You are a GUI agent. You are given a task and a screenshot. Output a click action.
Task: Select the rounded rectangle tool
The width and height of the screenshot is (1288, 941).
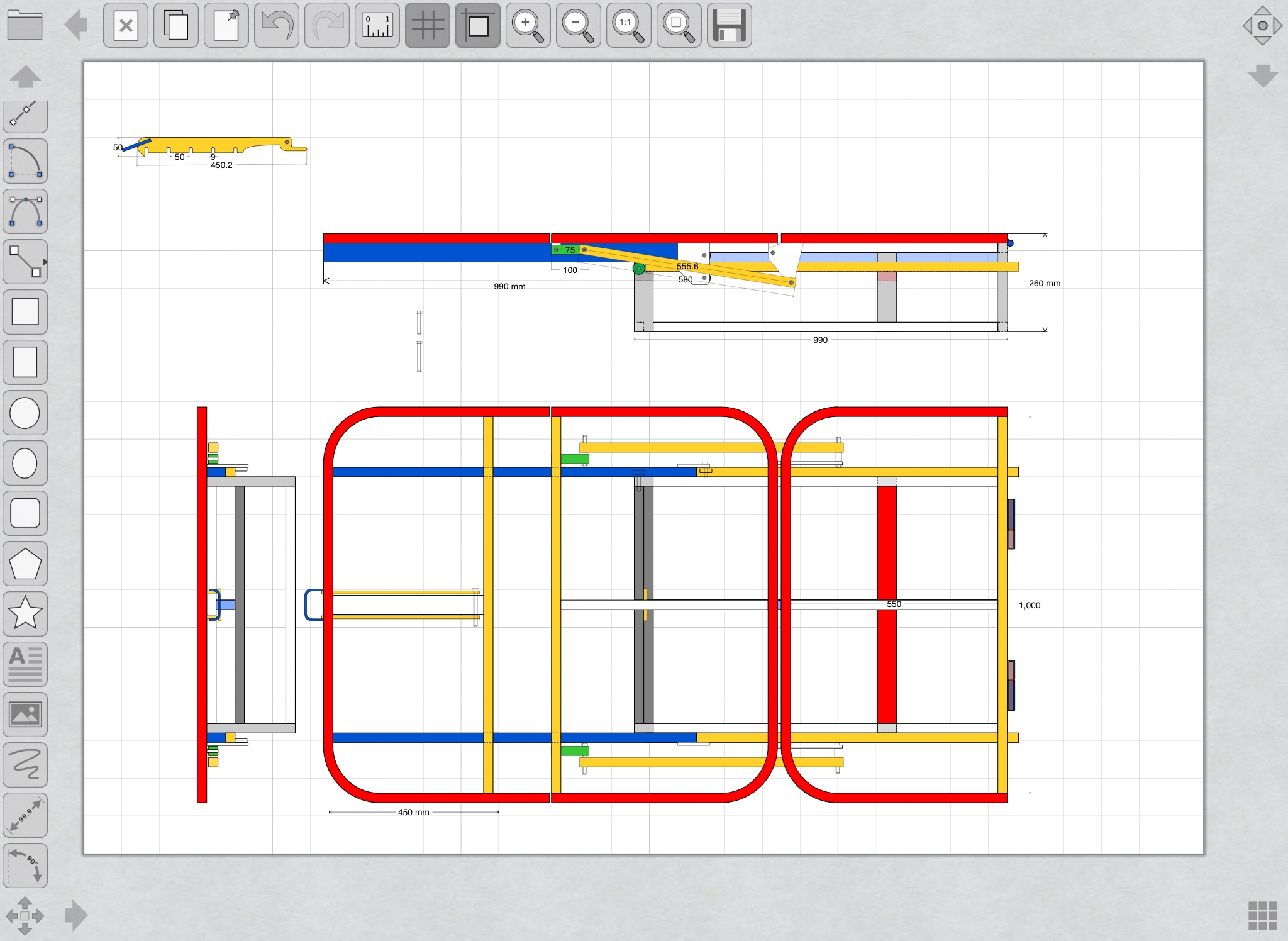click(25, 513)
